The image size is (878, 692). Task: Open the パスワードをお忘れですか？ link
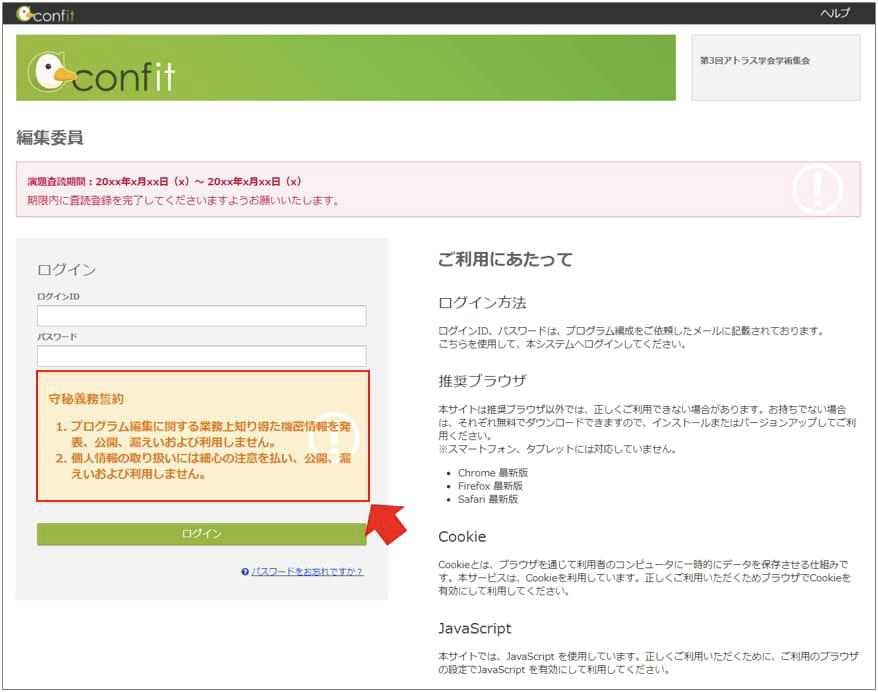[x=307, y=572]
